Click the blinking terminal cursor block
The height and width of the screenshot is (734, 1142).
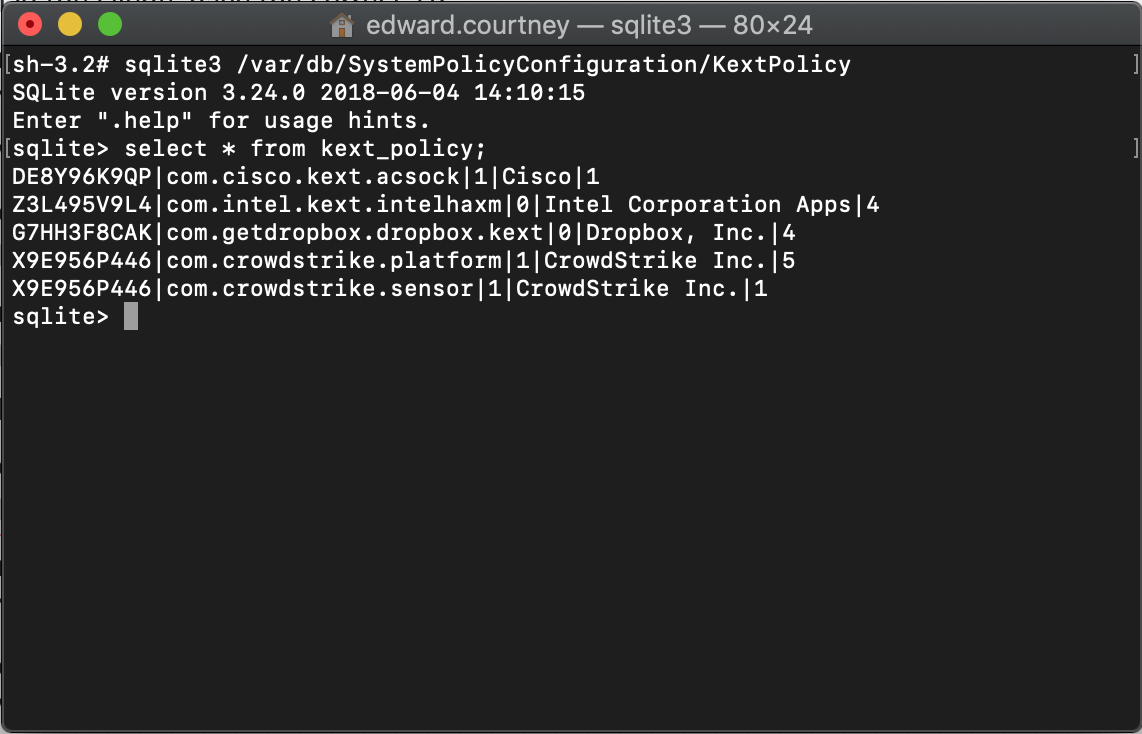130,317
